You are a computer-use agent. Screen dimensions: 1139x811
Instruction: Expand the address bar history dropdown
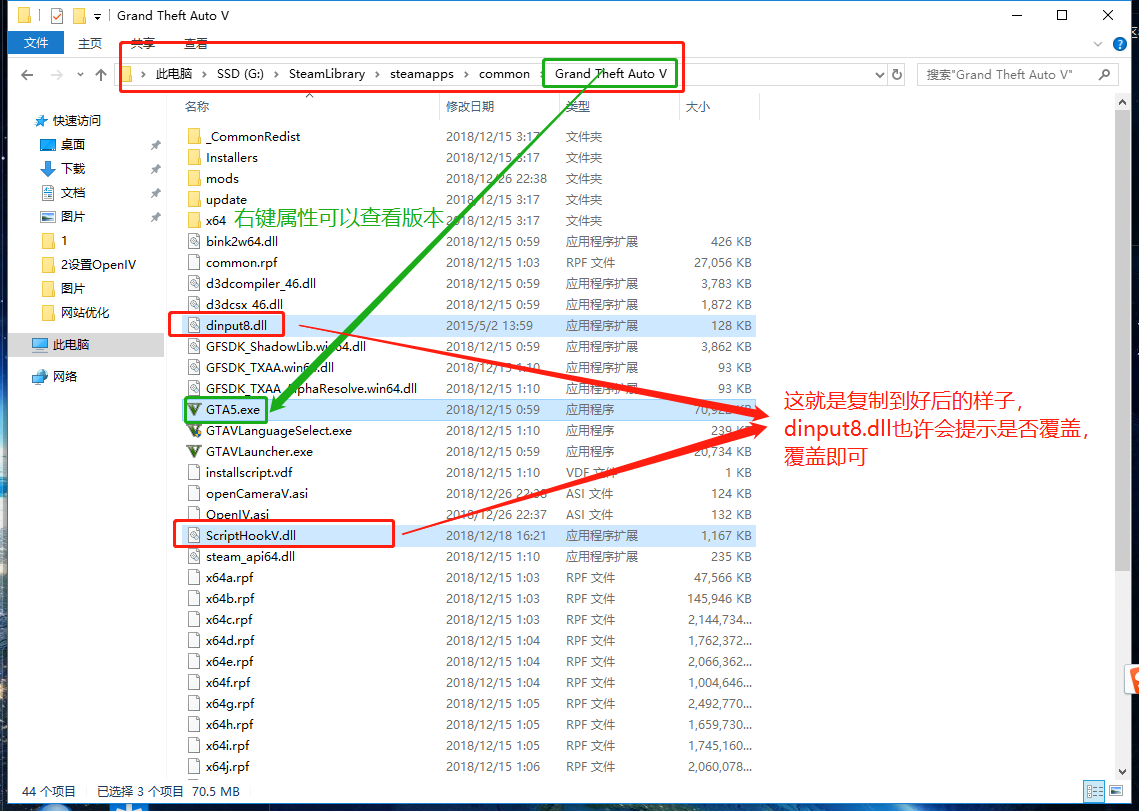(x=880, y=75)
